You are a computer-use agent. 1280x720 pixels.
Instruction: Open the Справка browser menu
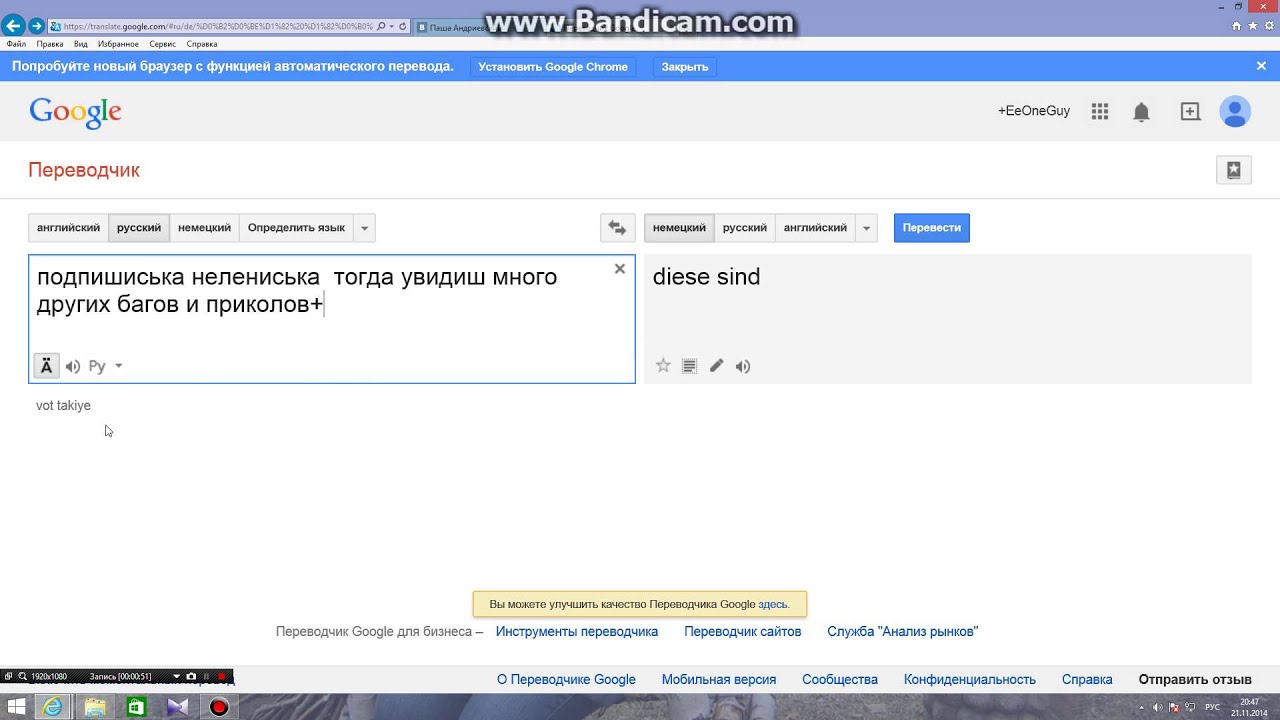pos(202,44)
